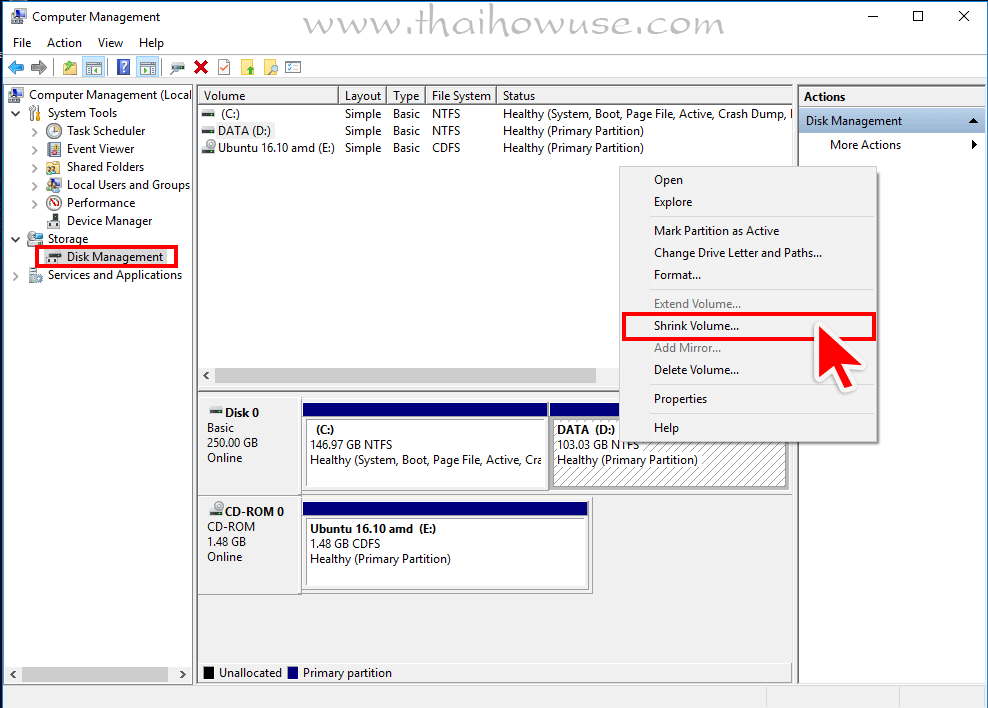Click the volume list horizontal scrollbar left arrow
The height and width of the screenshot is (708, 988).
207,375
